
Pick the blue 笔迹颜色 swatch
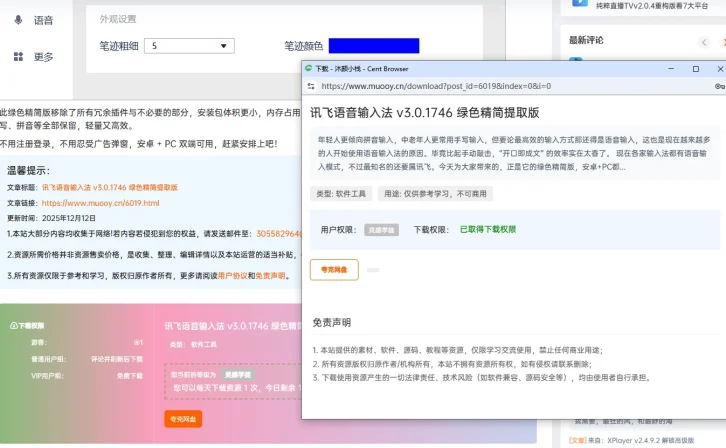coord(374,46)
